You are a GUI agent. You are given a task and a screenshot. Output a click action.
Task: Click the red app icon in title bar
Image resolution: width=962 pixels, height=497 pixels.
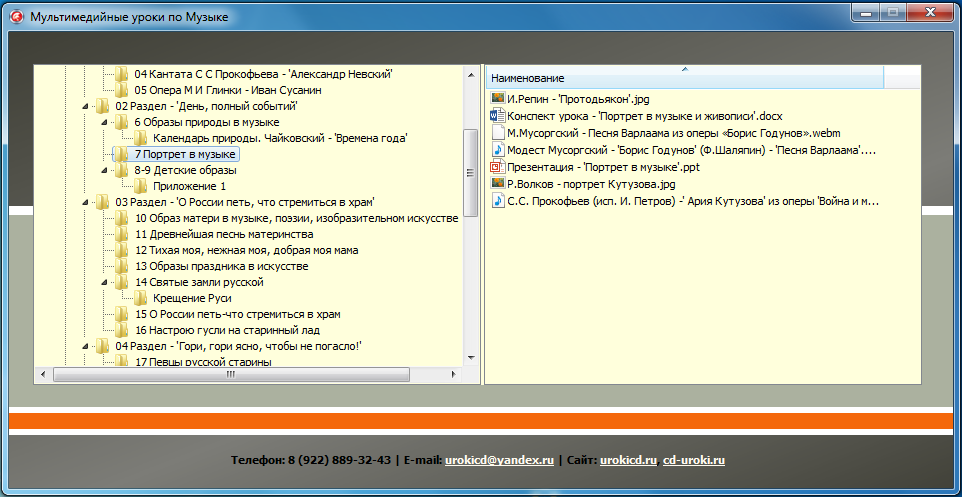(x=17, y=17)
